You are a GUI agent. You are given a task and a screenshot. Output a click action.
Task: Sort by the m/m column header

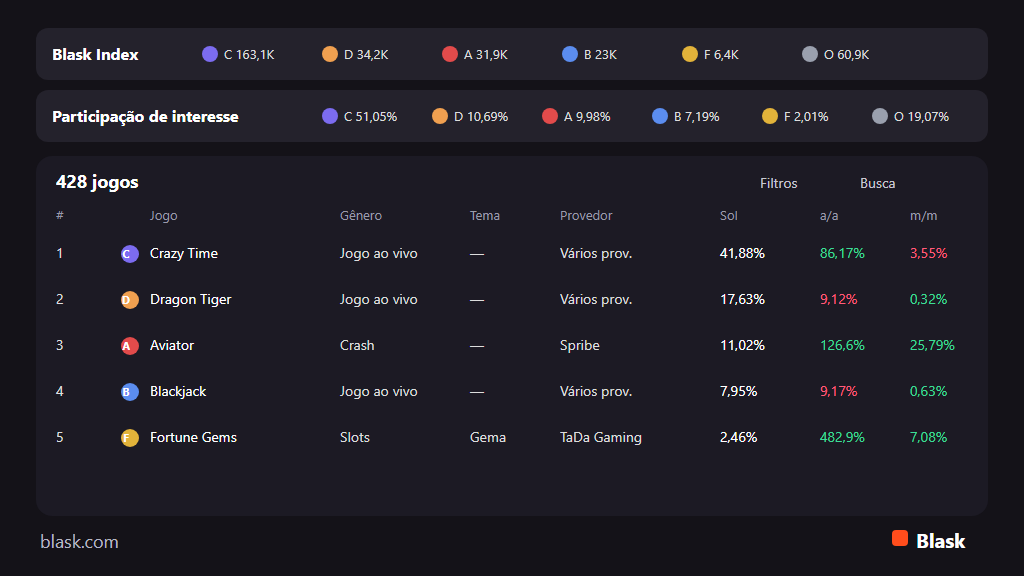[923, 216]
